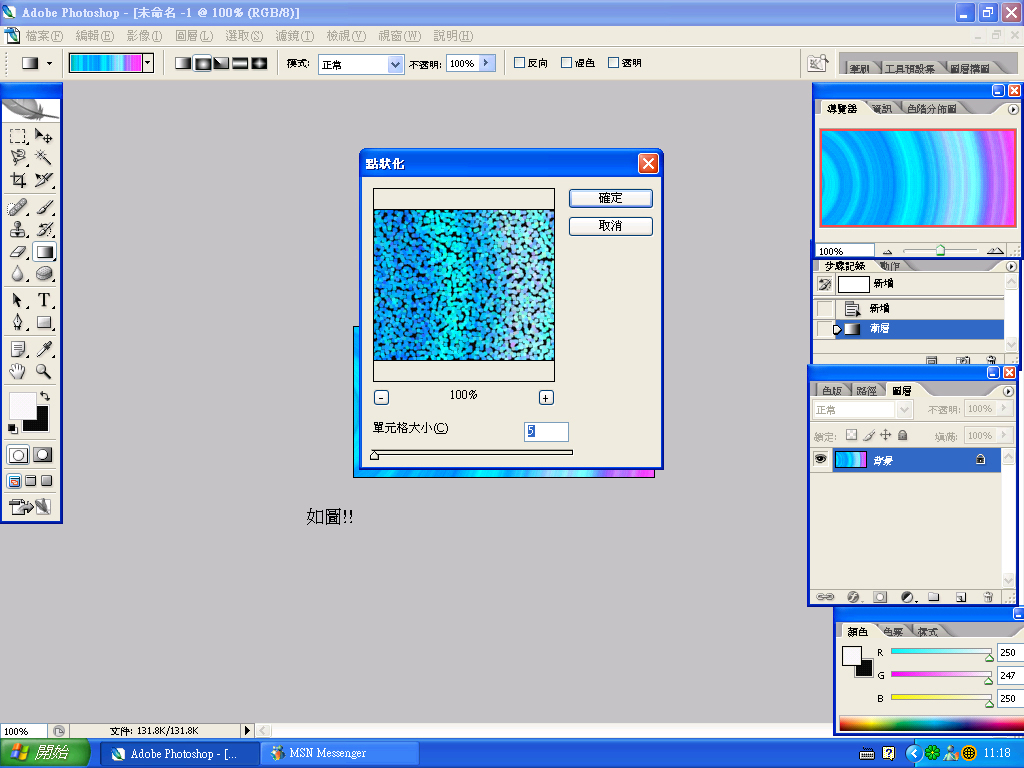Open Layers panel flyout menu
The image size is (1024, 768).
[x=1008, y=391]
